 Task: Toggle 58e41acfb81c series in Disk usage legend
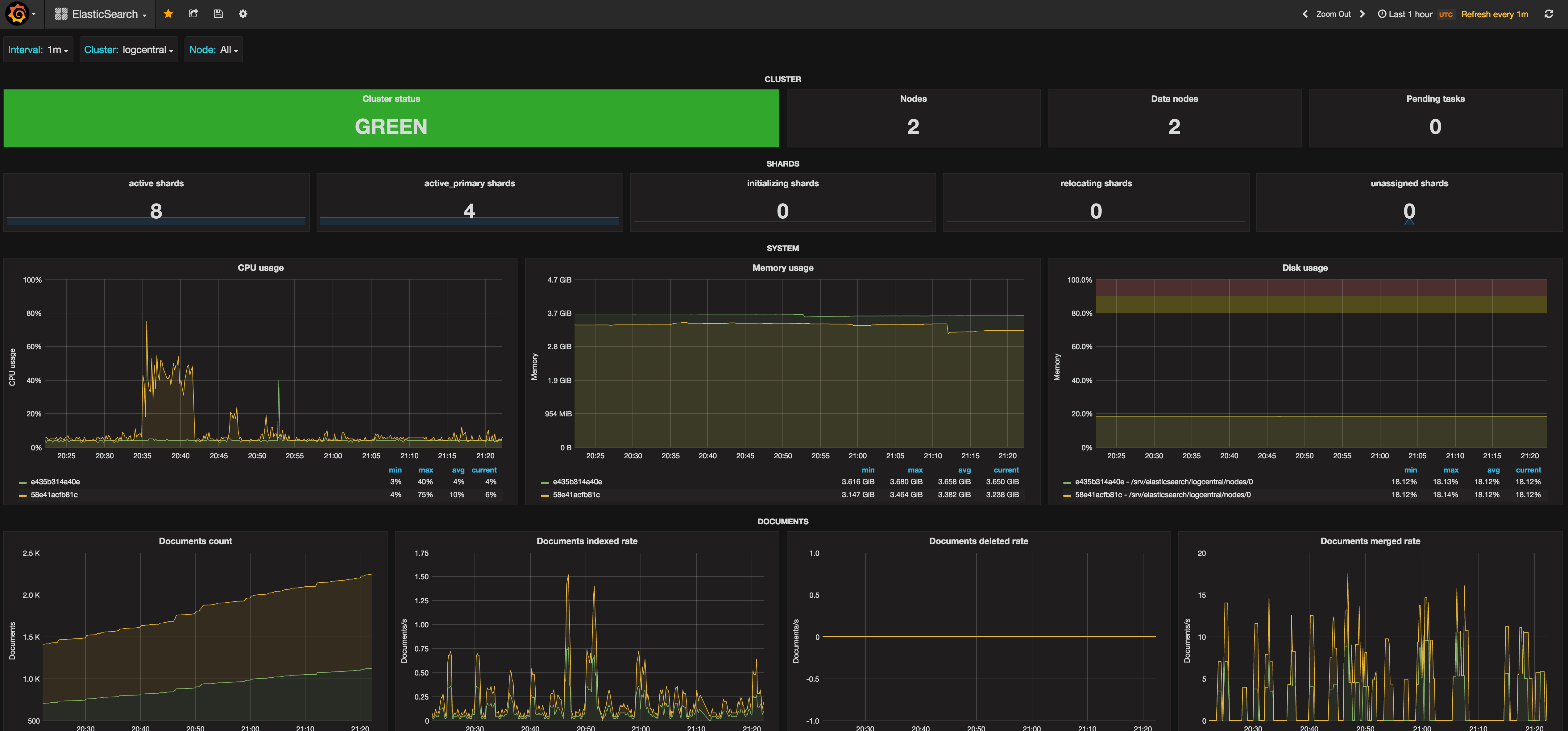coord(1162,495)
